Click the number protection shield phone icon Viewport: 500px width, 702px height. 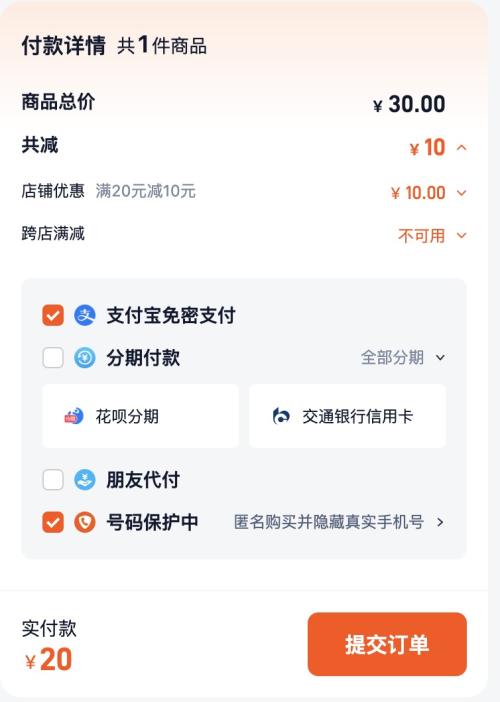click(85, 522)
